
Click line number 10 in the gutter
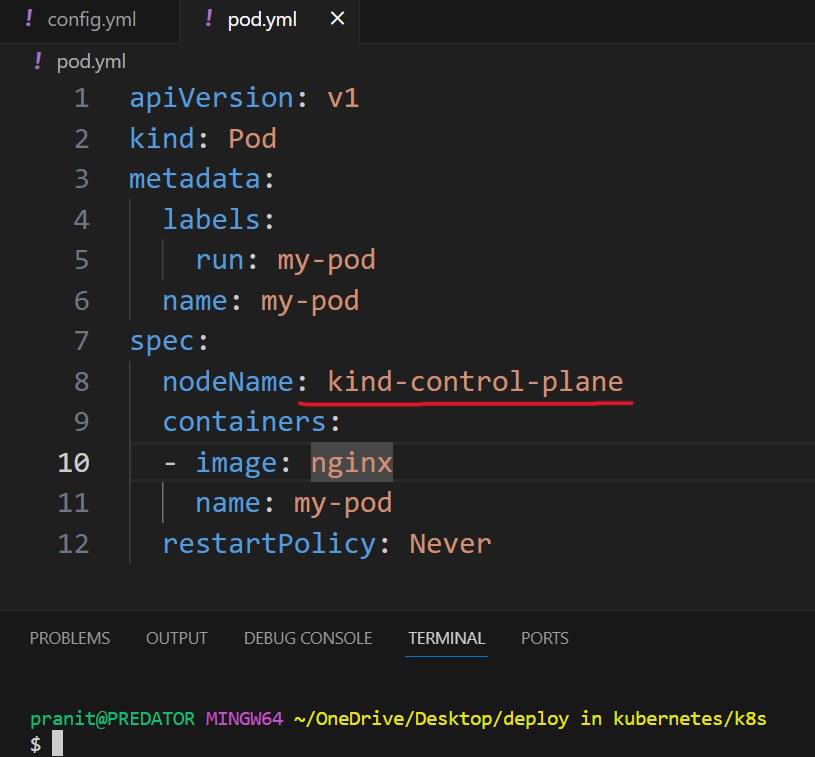(x=73, y=462)
